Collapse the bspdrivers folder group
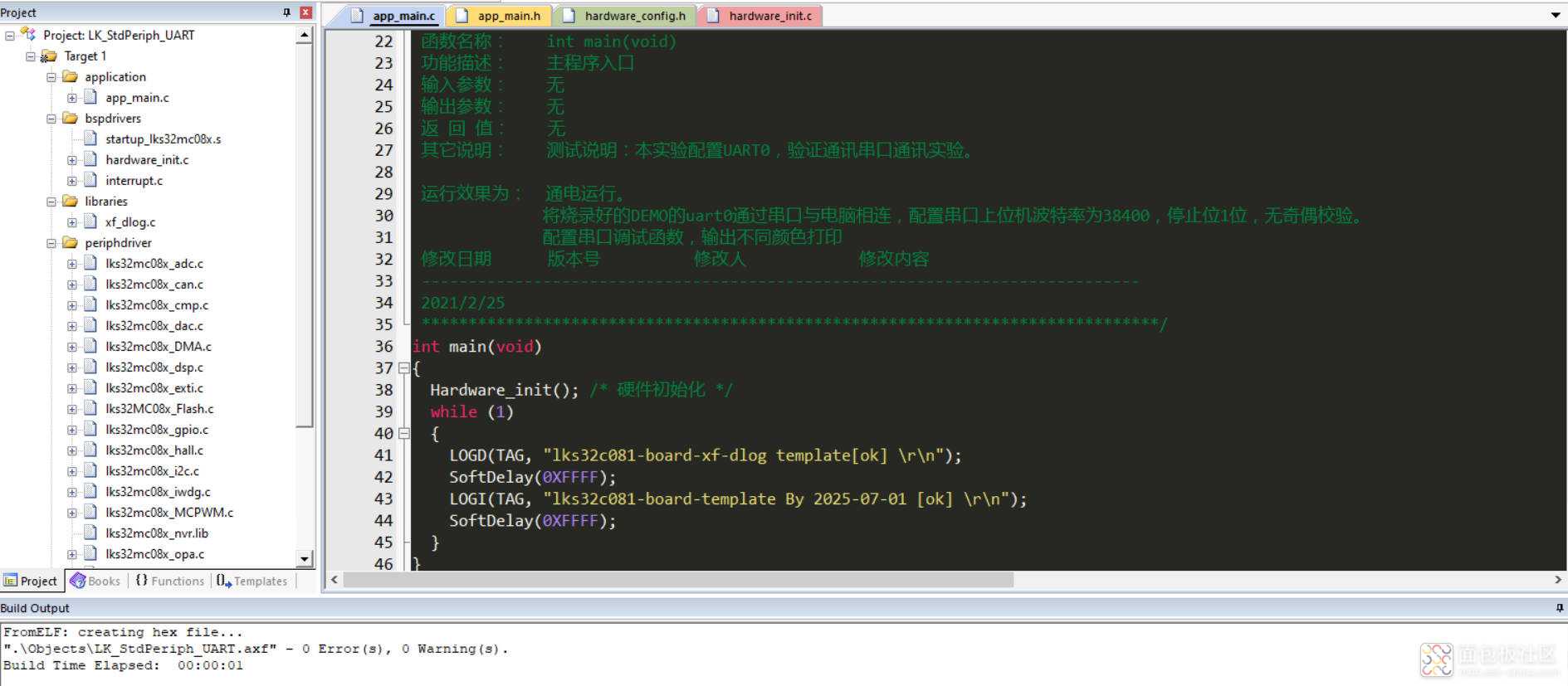The width and height of the screenshot is (1568, 686). [x=51, y=118]
